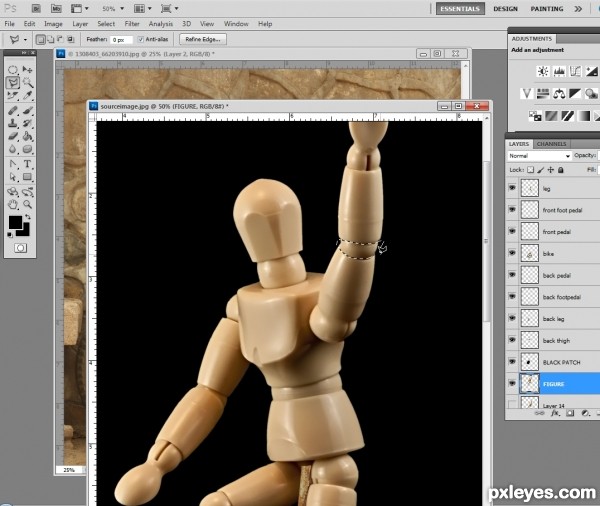The image size is (600, 506).
Task: Hide the back pedal layer
Action: [x=512, y=275]
